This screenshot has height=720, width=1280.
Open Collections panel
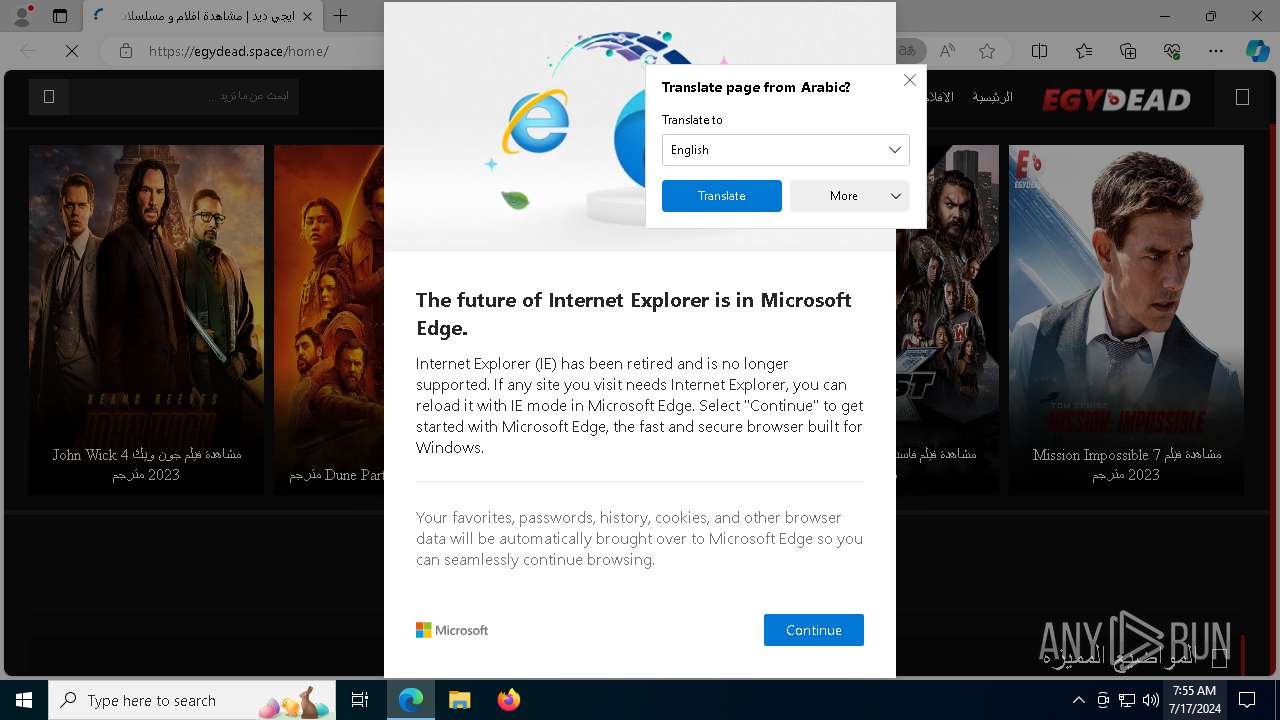pos(1128,51)
